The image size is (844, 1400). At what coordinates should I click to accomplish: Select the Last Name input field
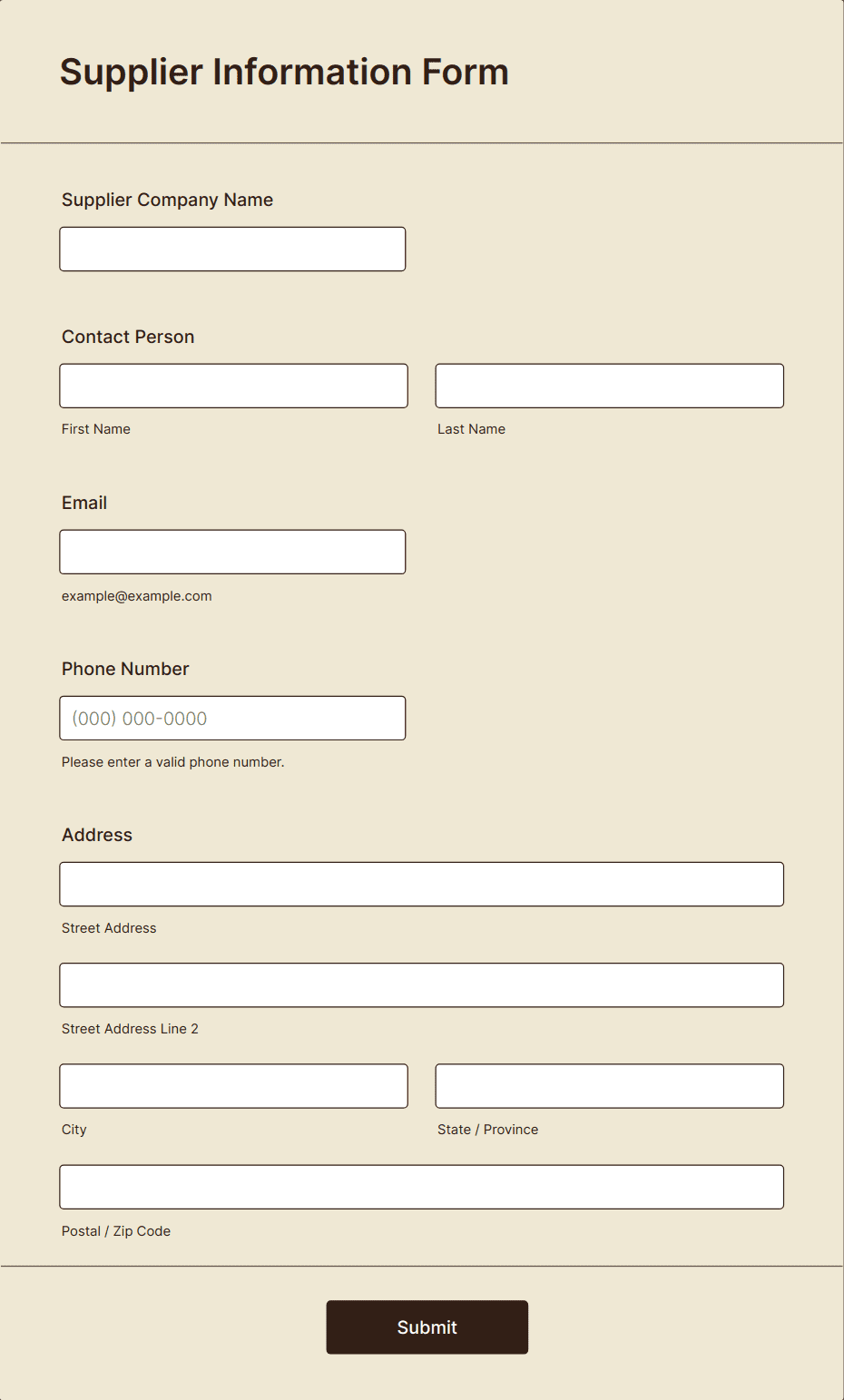[x=610, y=386]
